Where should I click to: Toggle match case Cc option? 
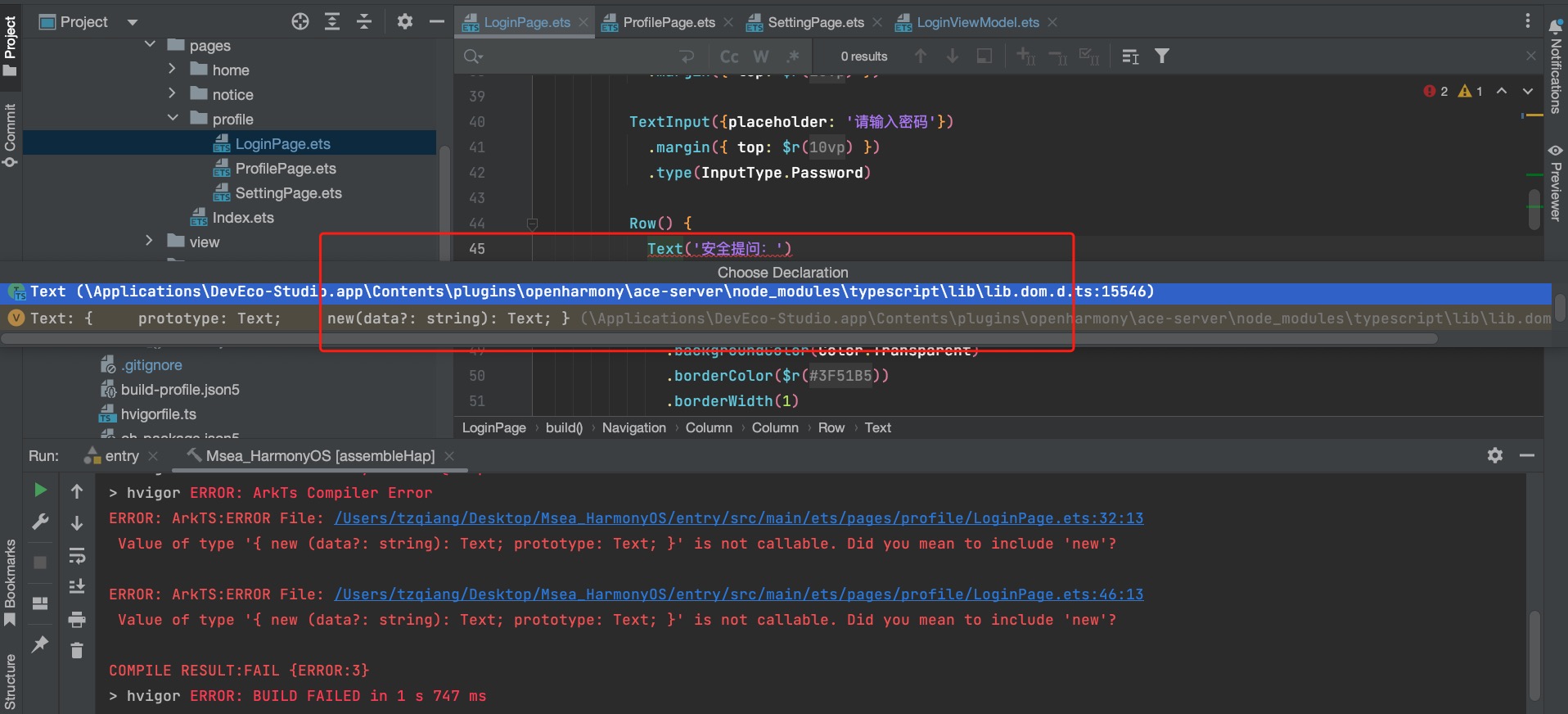tap(729, 56)
